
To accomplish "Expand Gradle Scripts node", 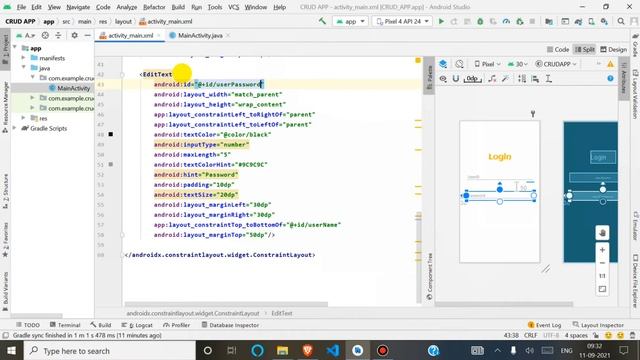I will [15, 128].
